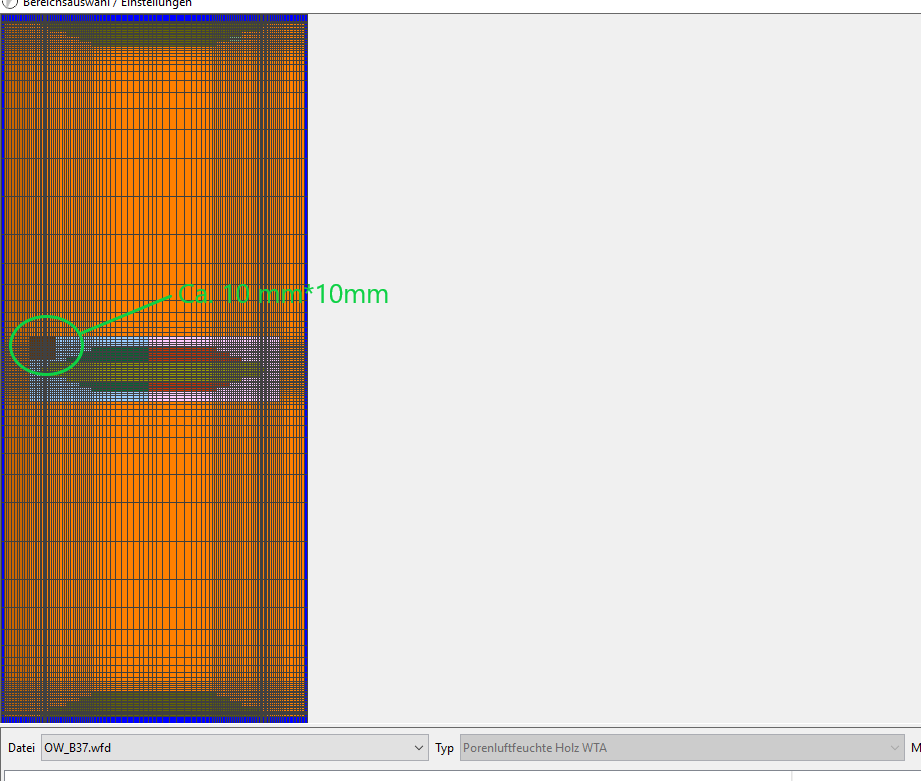The image size is (921, 781).
Task: Click the dark green layer segment in grid
Action: point(115,353)
